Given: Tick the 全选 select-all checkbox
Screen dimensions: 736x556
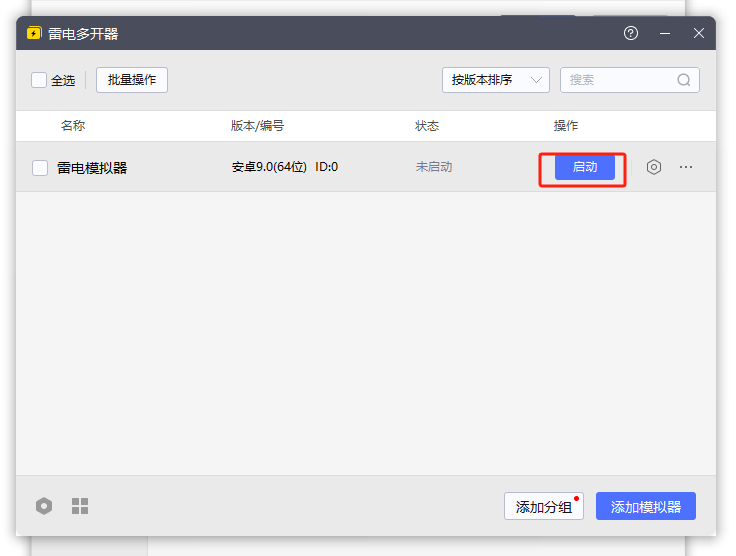Looking at the screenshot, I should (x=39, y=80).
